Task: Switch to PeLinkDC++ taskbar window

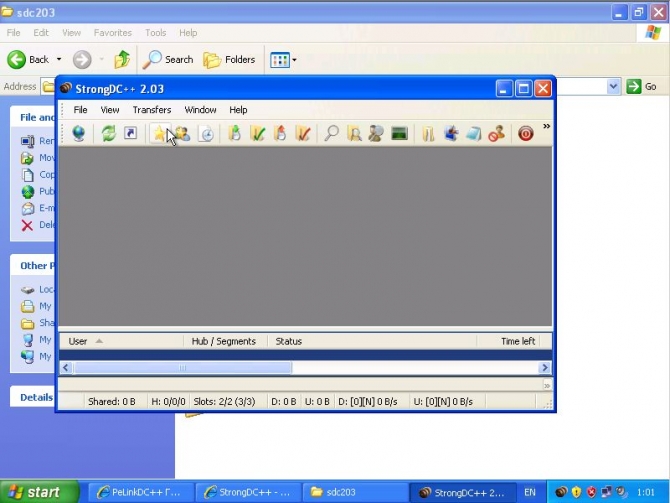Action: pos(141,492)
